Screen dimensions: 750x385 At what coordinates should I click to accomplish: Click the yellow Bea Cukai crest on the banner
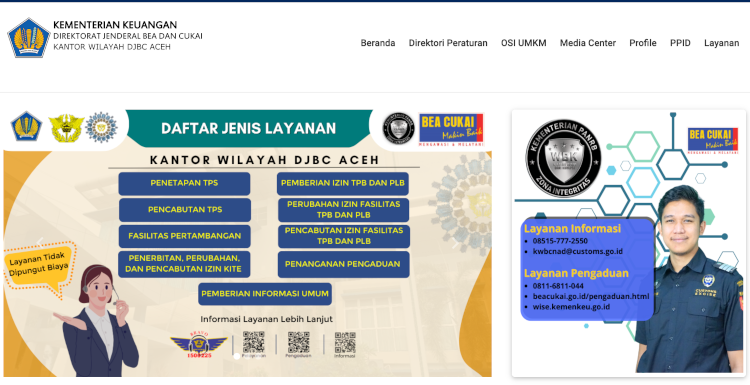pyautogui.click(x=66, y=128)
